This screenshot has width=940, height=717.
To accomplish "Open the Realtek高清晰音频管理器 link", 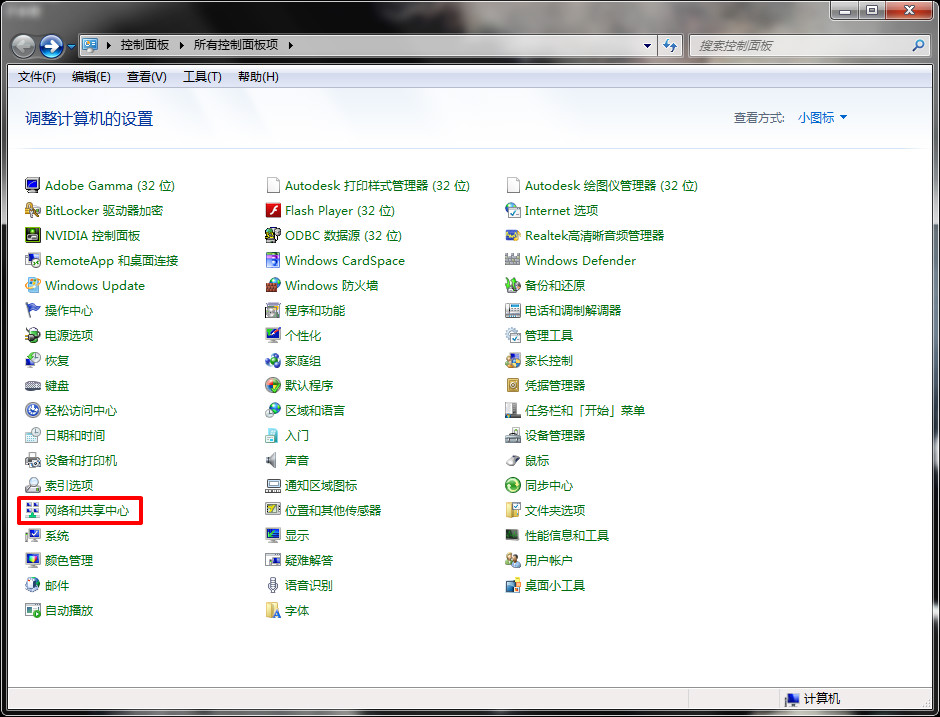I will coord(595,236).
